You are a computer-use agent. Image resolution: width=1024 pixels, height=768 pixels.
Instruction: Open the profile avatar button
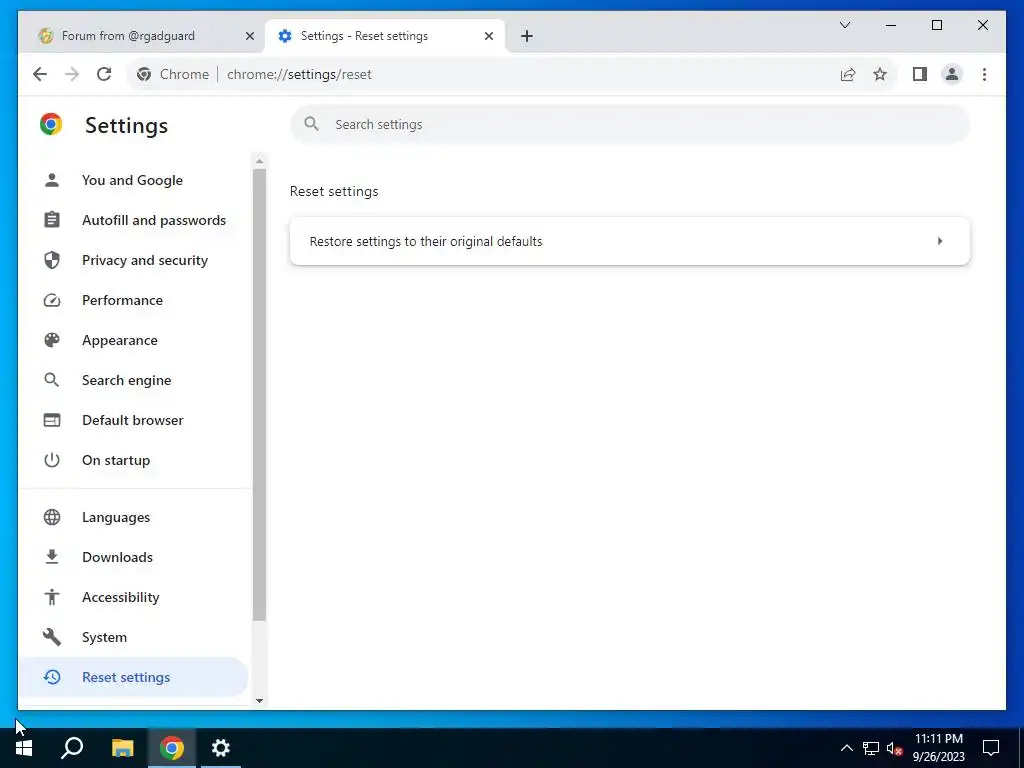952,74
